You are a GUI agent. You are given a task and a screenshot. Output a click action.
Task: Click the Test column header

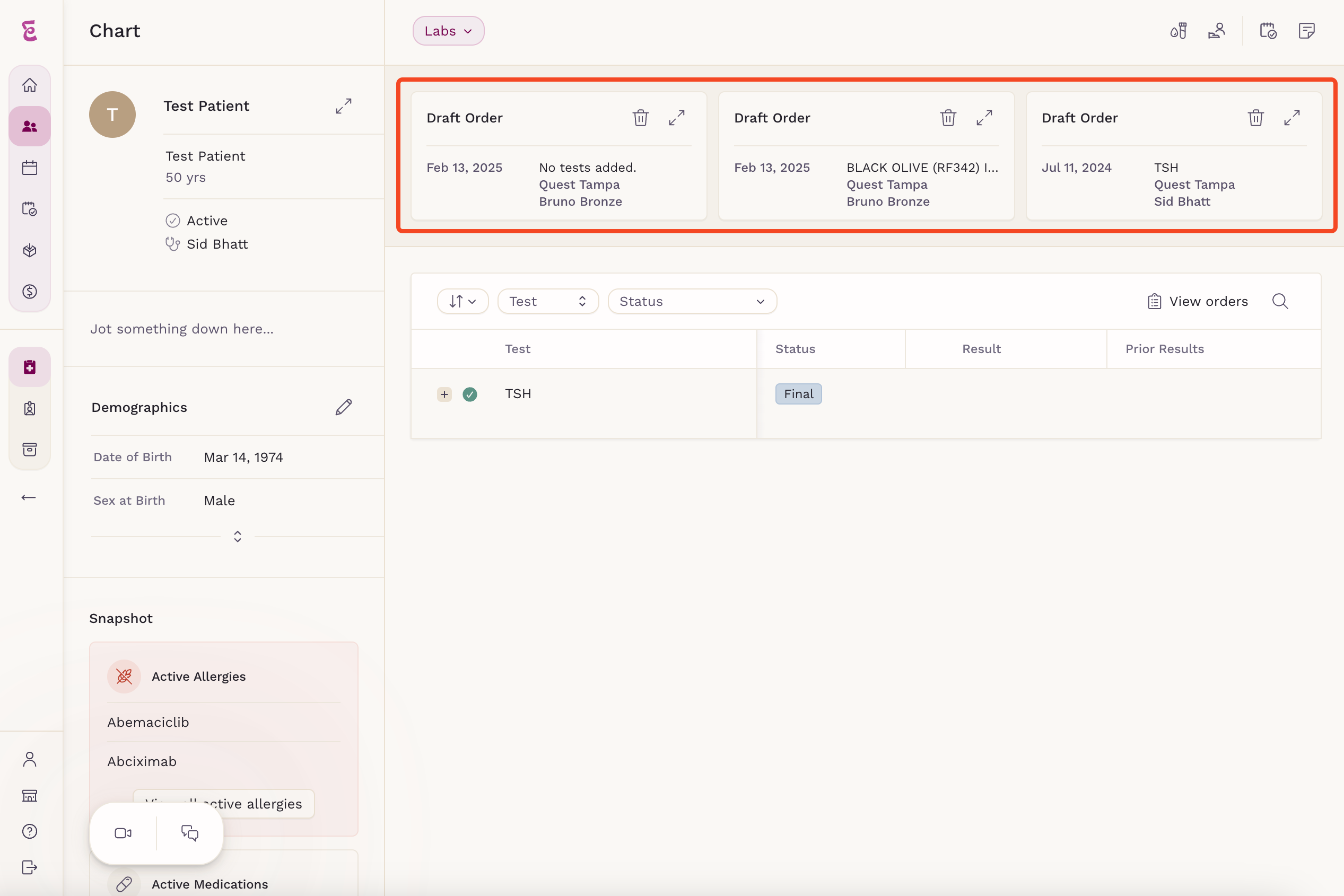pos(517,349)
